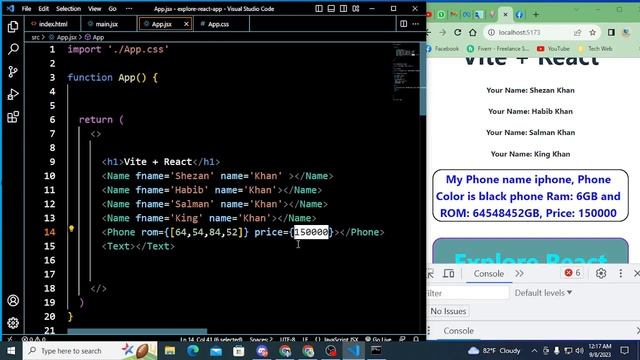Click the horizontal scrollbar of the editor
The height and width of the screenshot is (360, 640).
tap(137, 331)
